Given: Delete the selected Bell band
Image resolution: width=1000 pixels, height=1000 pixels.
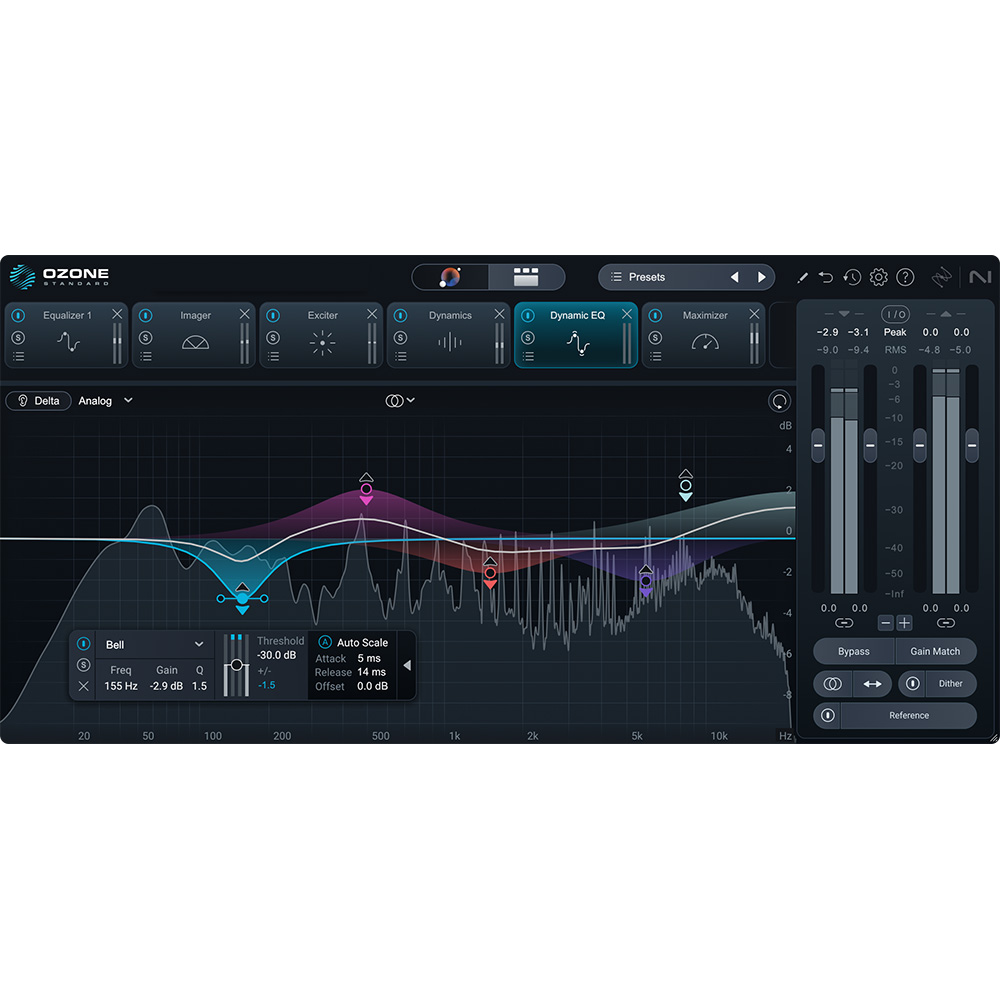Looking at the screenshot, I should coord(84,686).
